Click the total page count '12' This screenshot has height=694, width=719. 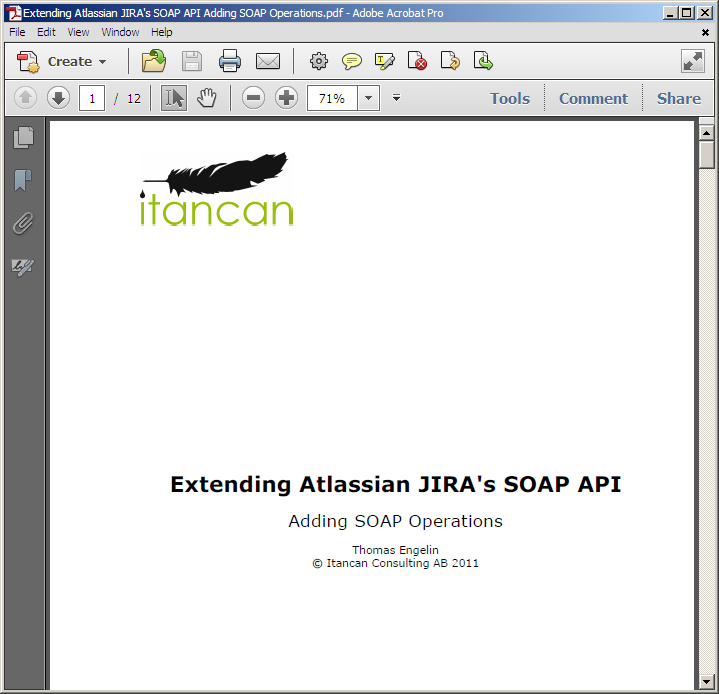(x=134, y=99)
